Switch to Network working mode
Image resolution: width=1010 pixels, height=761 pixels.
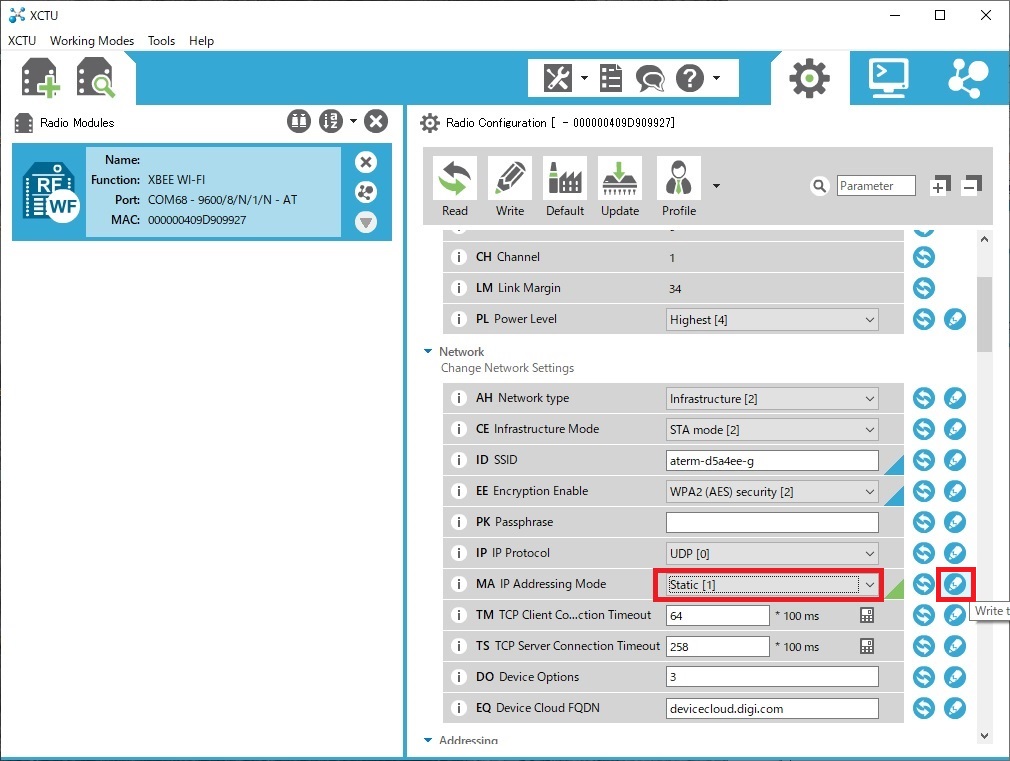(x=967, y=77)
